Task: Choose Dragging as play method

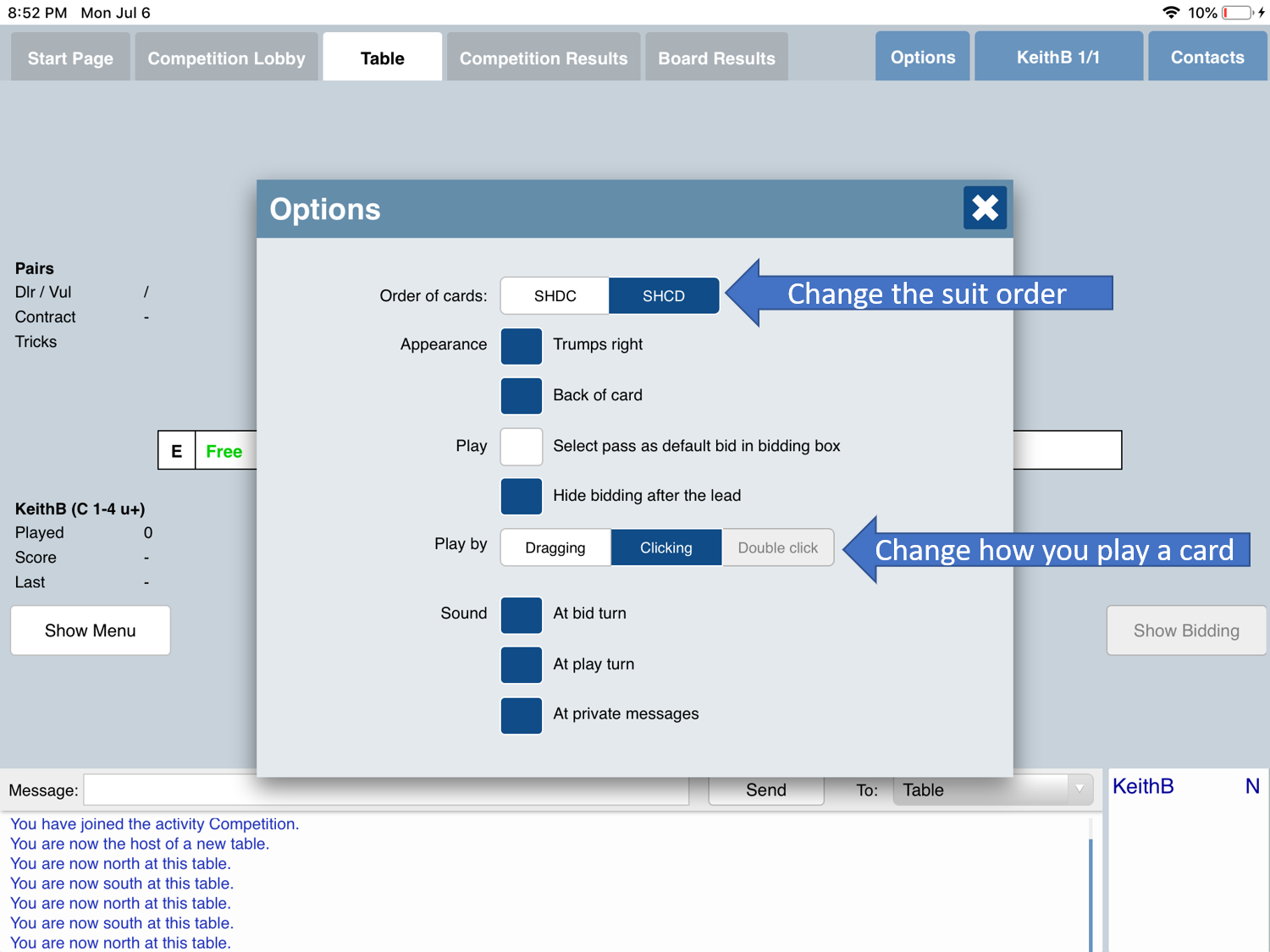Action: [555, 548]
